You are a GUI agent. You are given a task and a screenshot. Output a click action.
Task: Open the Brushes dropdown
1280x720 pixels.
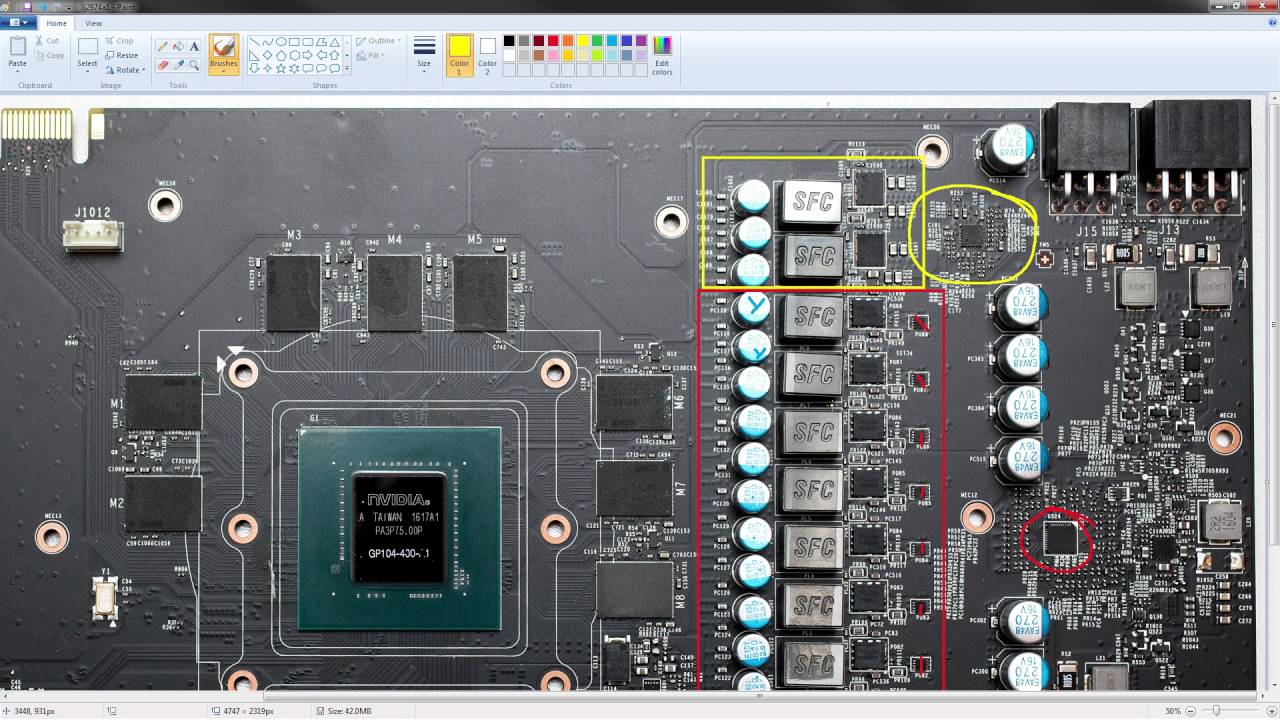pyautogui.click(x=224, y=73)
